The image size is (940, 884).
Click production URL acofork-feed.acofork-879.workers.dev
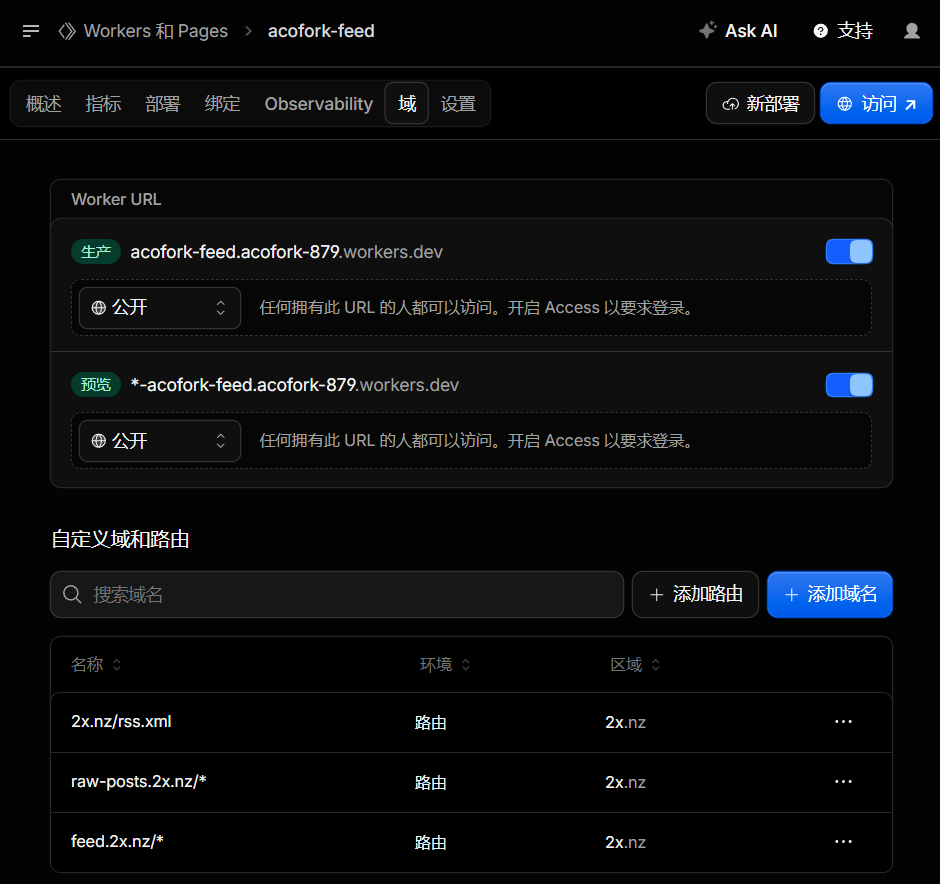(287, 252)
